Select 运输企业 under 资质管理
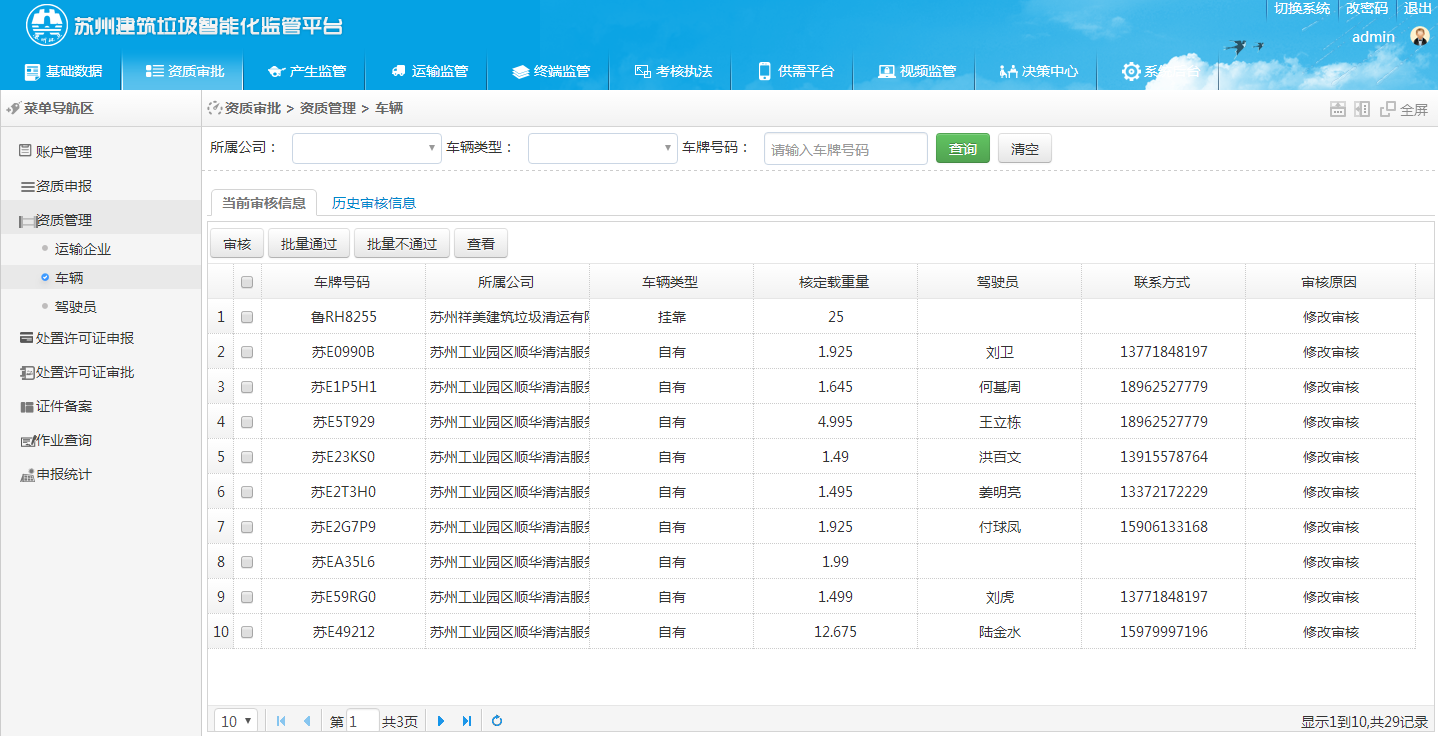This screenshot has height=736, width=1438. click(82, 249)
